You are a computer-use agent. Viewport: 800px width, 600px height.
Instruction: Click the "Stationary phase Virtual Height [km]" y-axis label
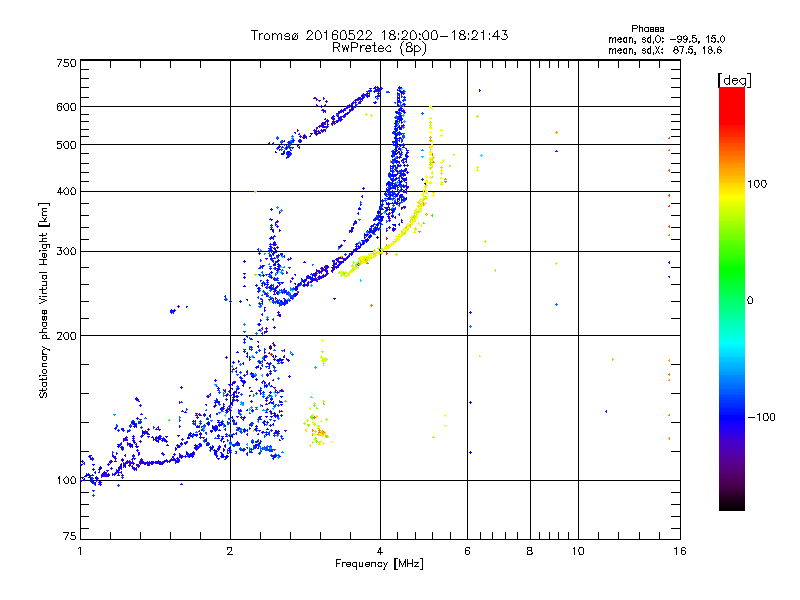tap(44, 301)
